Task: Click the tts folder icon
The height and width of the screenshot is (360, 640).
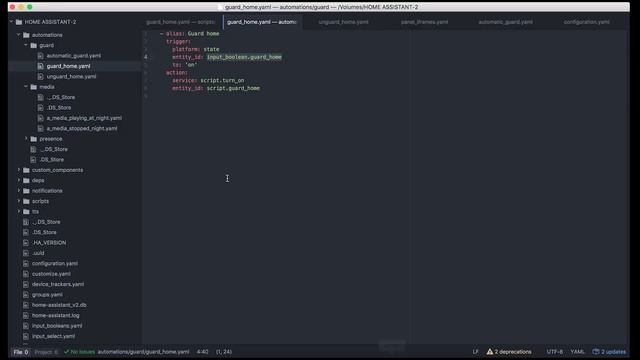Action: (27, 211)
